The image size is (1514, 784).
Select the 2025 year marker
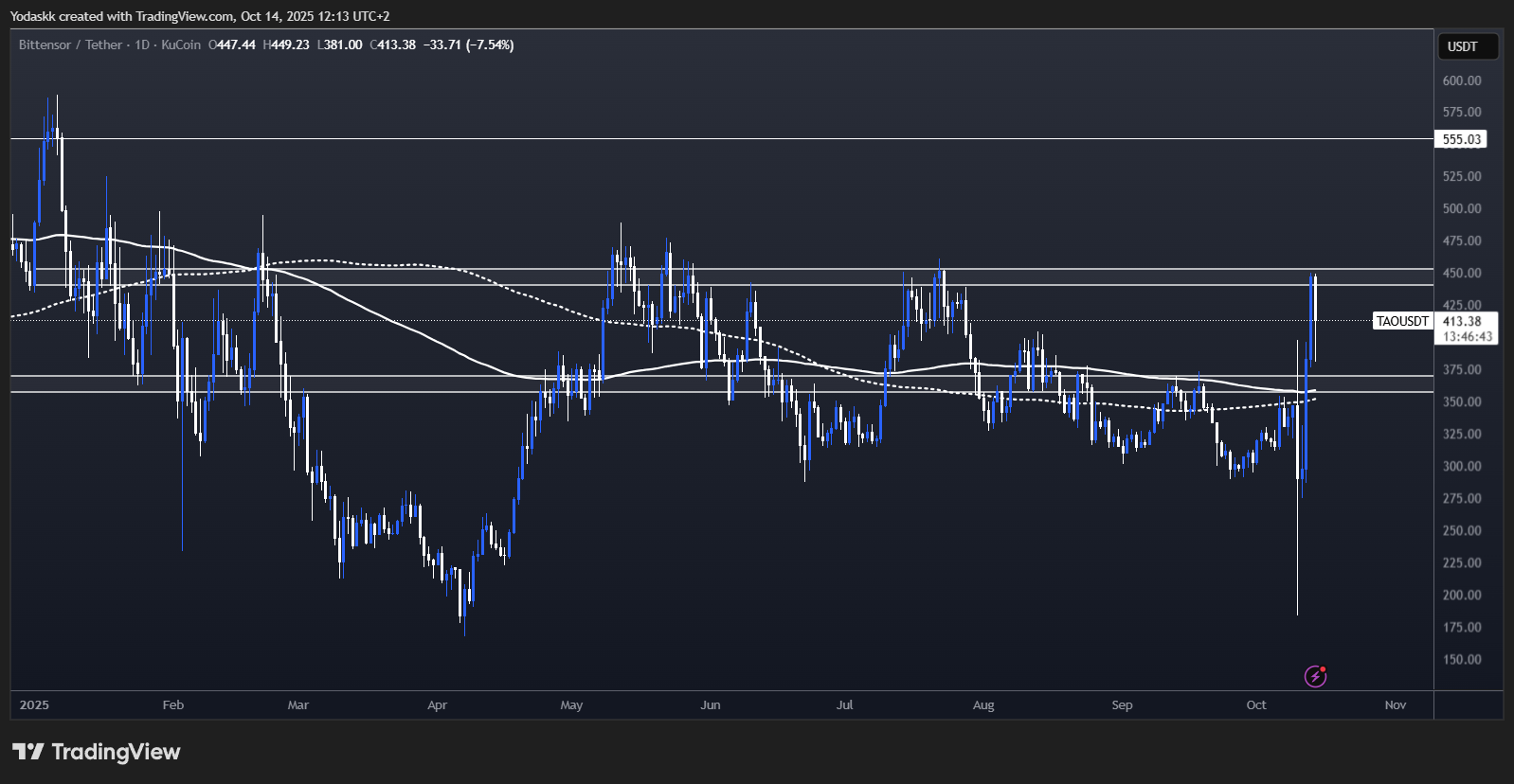click(34, 704)
